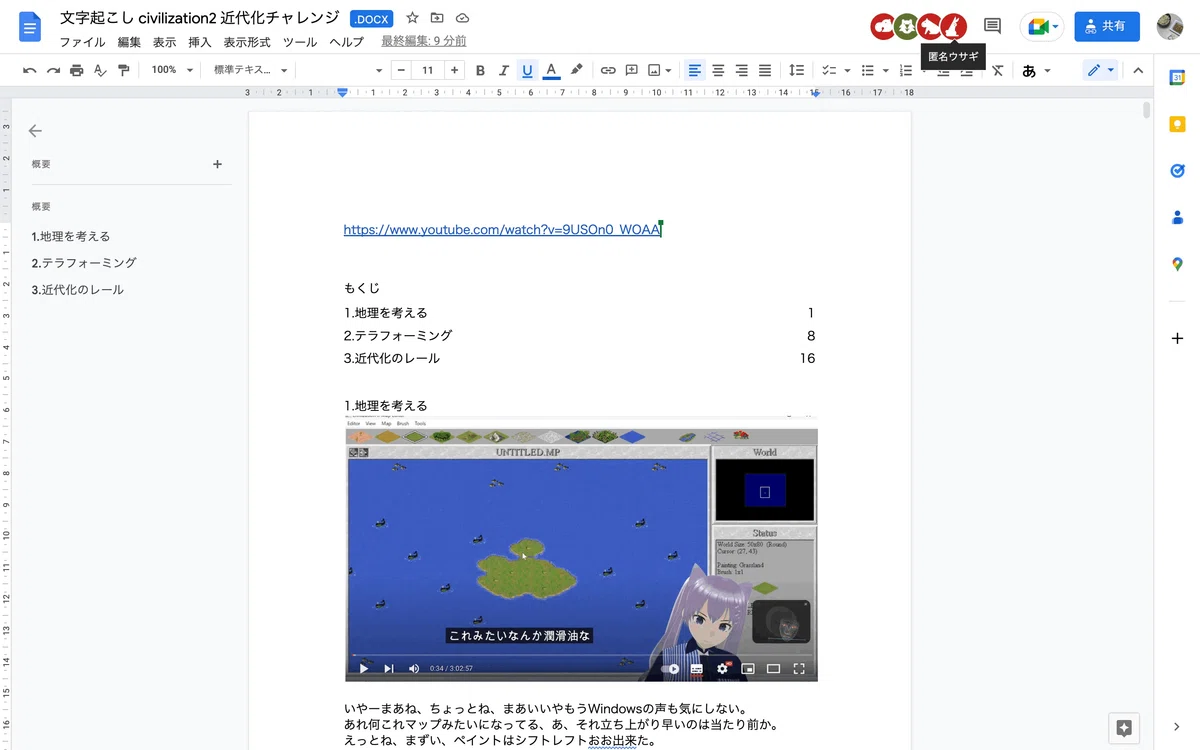Open the comment history icon
Screen dimensions: 1200x750
pyautogui.click(x=992, y=26)
